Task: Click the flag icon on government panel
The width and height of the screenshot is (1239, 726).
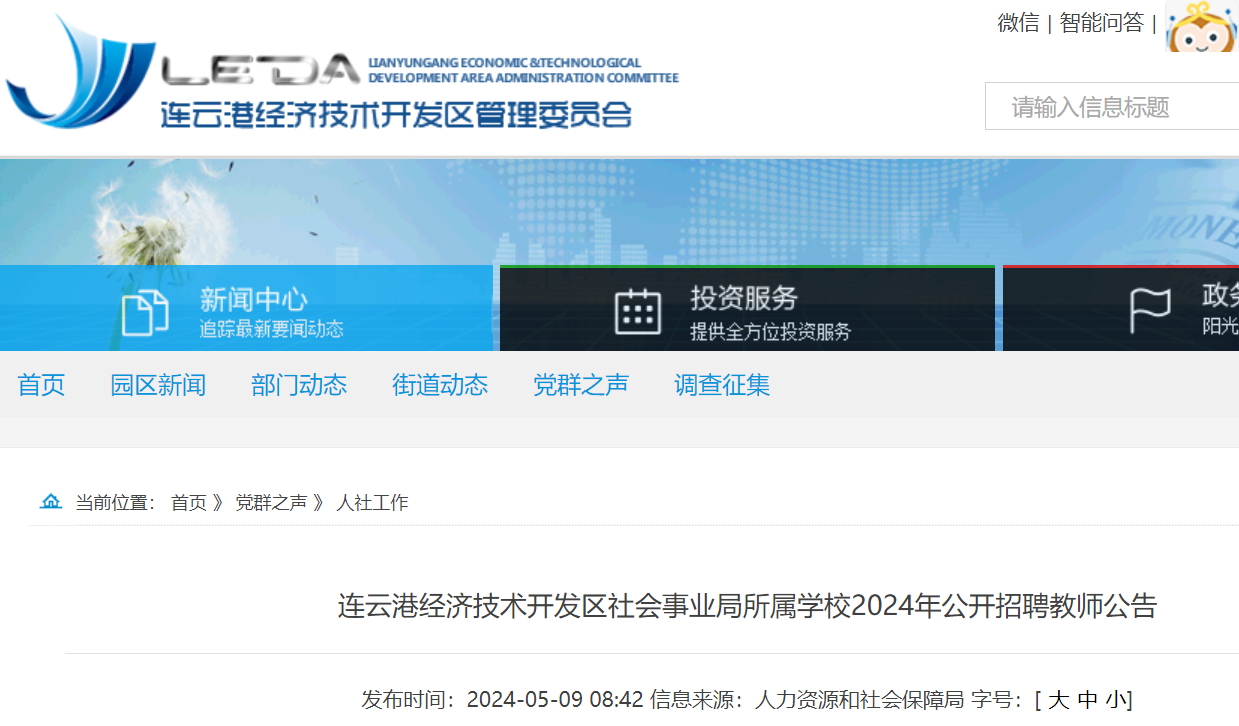Action: pos(1150,311)
